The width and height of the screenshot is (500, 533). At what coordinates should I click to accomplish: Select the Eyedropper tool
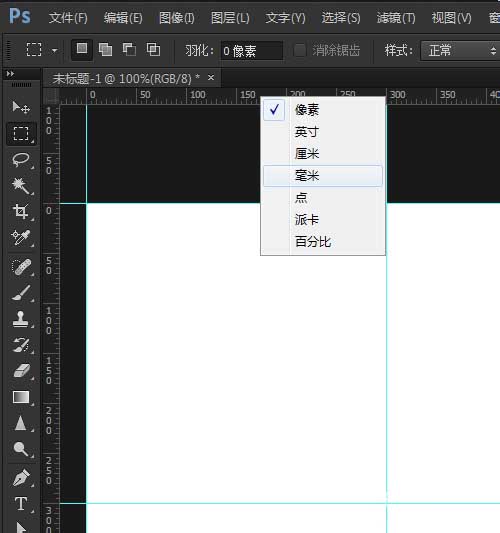click(21, 238)
